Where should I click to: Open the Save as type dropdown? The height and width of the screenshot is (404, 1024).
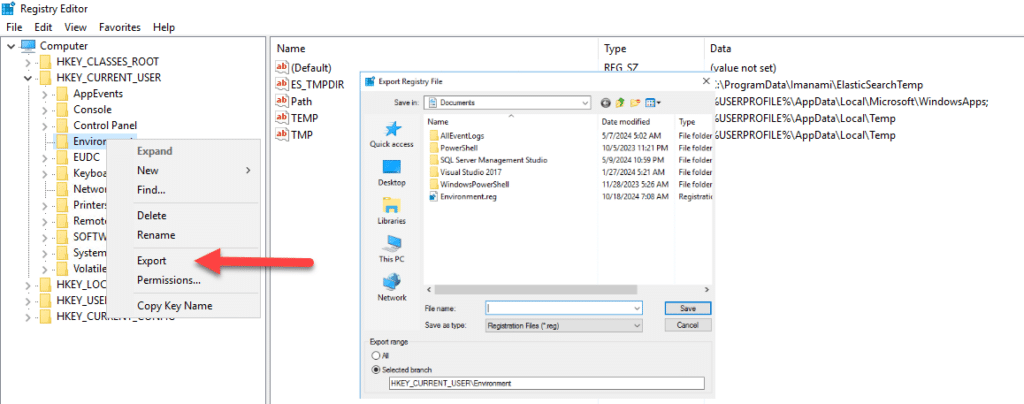(x=637, y=325)
